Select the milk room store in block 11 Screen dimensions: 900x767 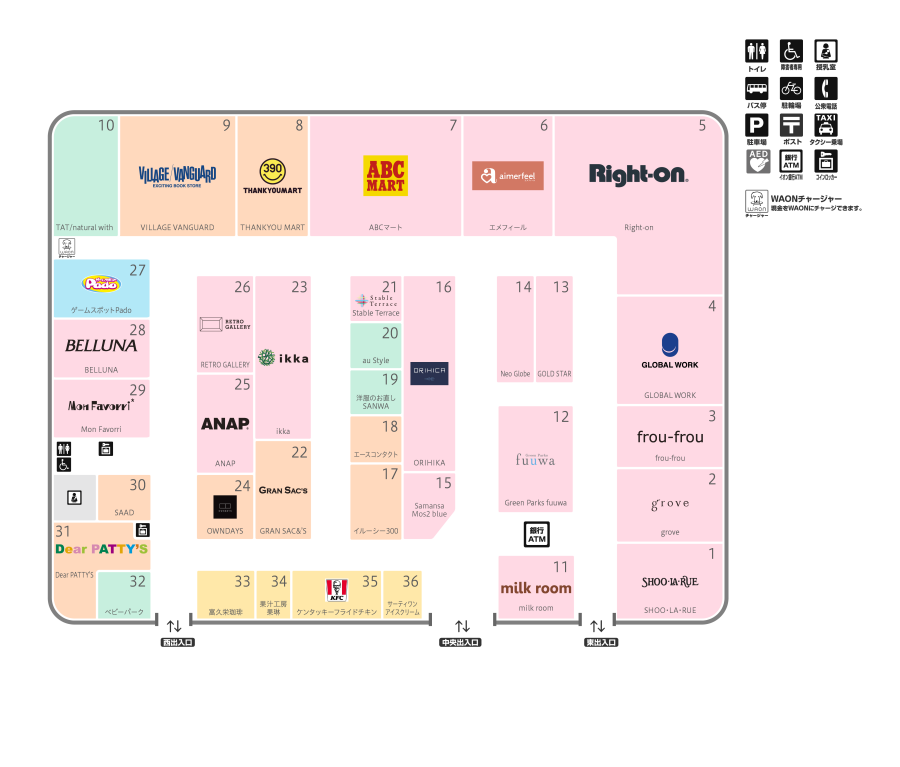point(536,587)
